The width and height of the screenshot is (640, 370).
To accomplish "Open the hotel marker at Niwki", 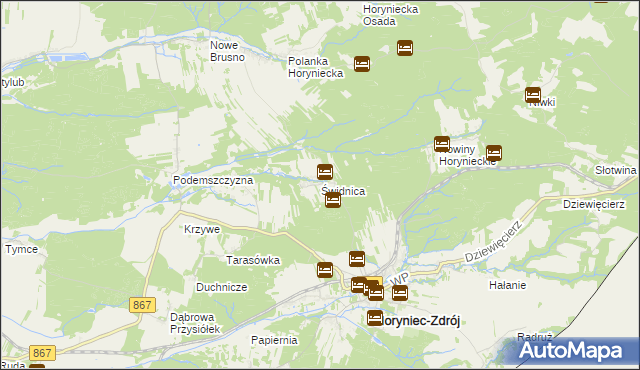I will [533, 95].
